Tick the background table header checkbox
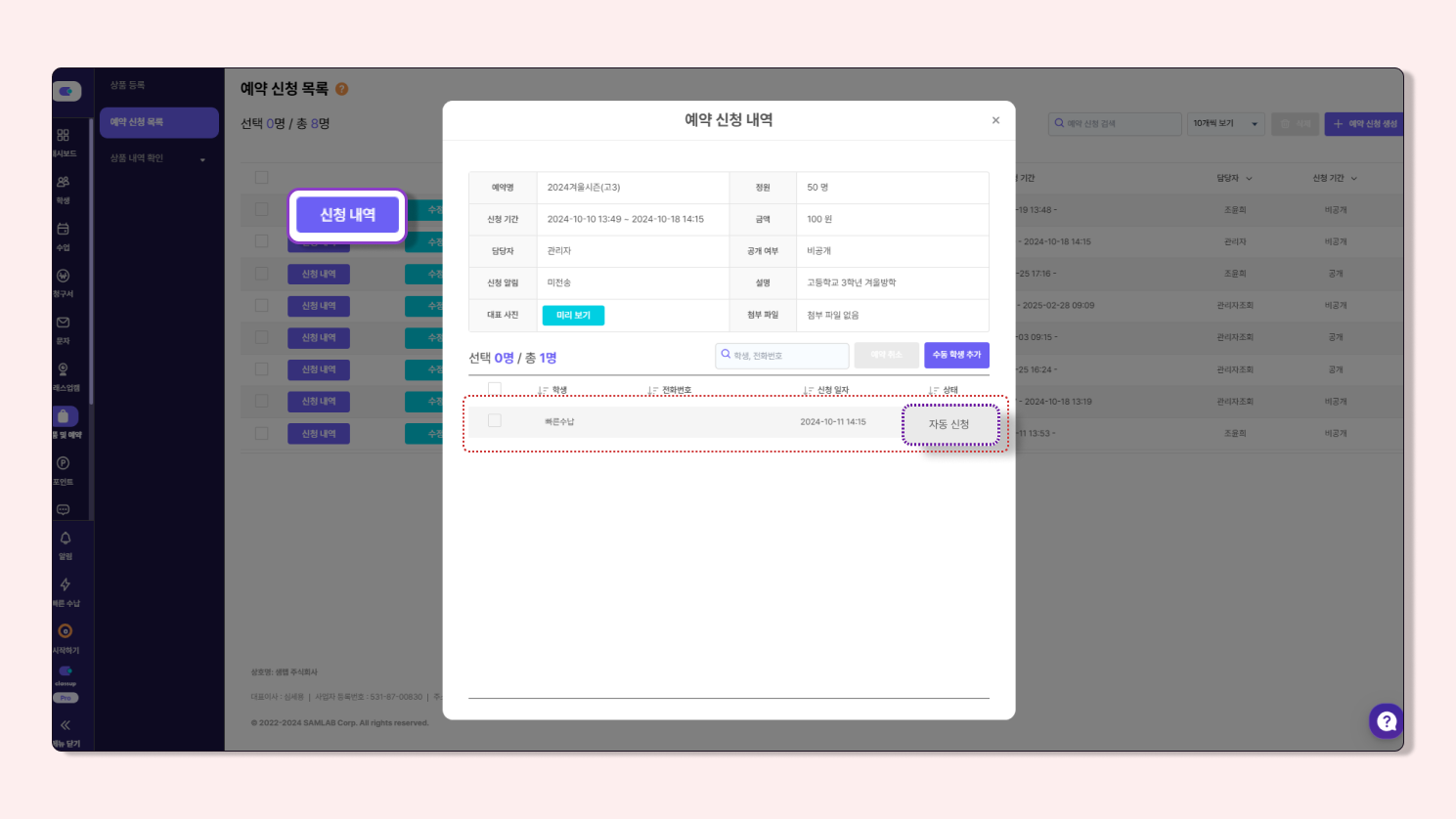The height and width of the screenshot is (819, 1456). coord(261,177)
